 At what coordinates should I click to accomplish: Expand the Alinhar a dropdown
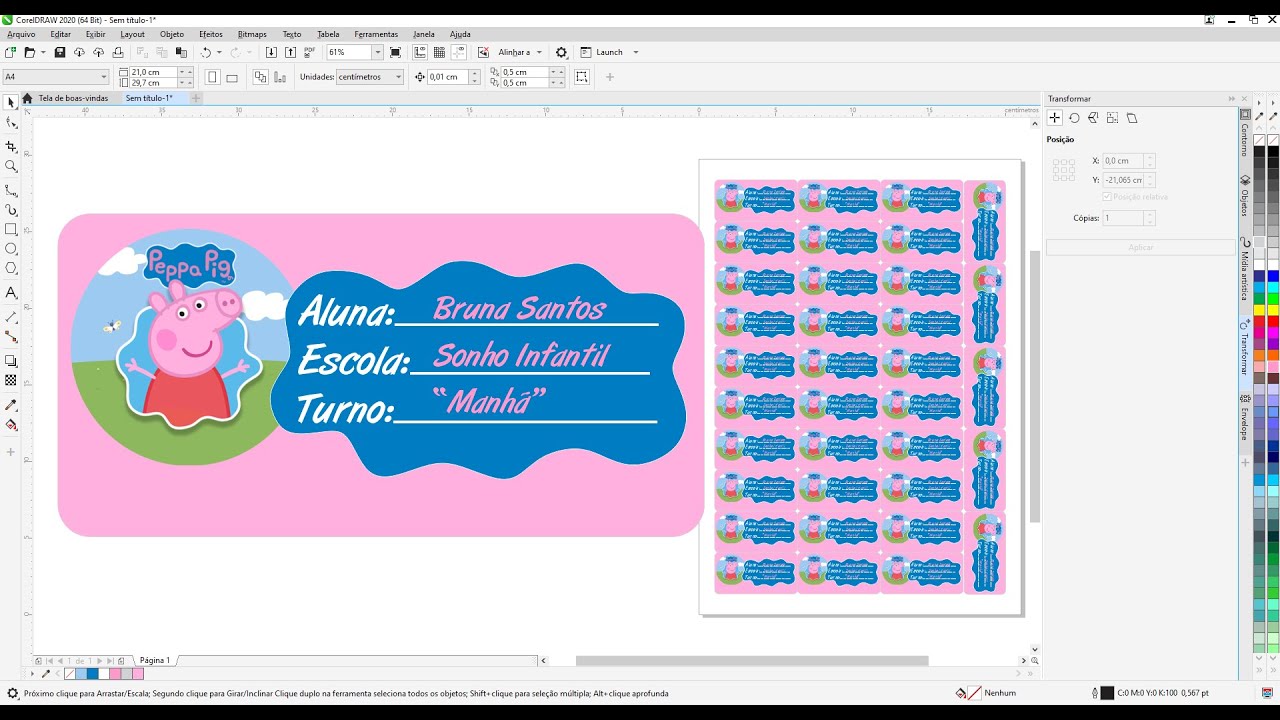[539, 52]
